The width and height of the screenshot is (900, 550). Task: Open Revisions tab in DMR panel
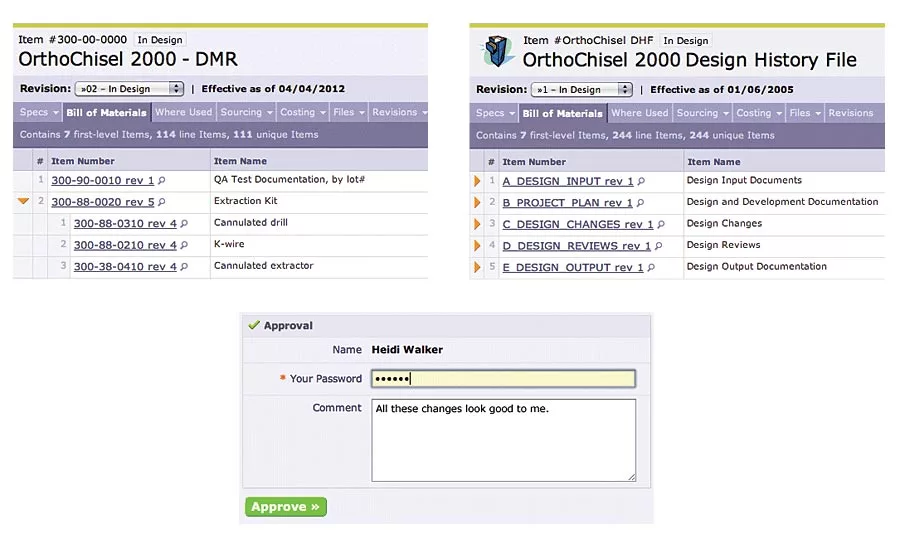(398, 112)
